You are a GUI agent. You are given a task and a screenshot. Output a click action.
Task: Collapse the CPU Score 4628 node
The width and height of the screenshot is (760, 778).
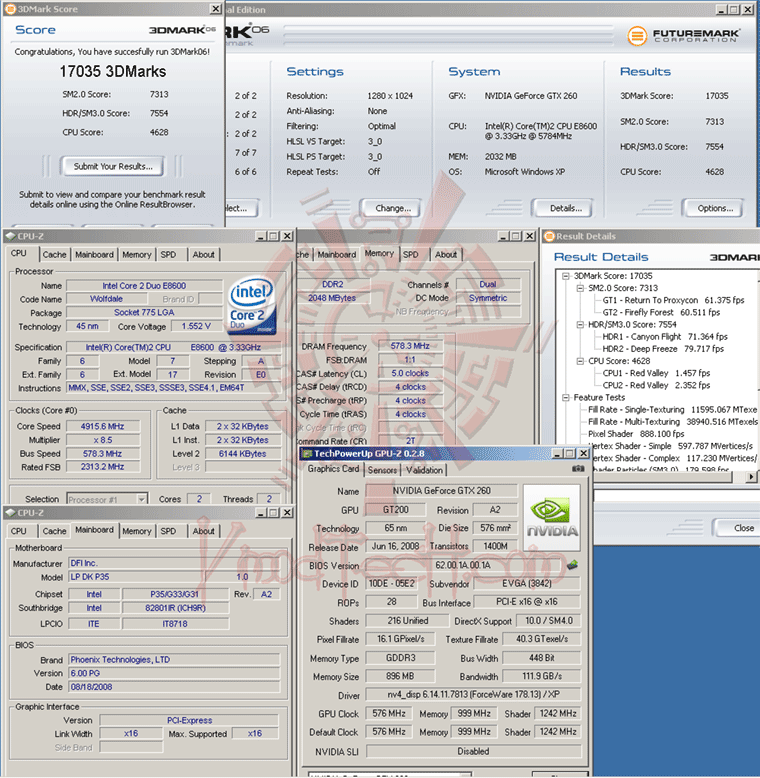pyautogui.click(x=580, y=361)
